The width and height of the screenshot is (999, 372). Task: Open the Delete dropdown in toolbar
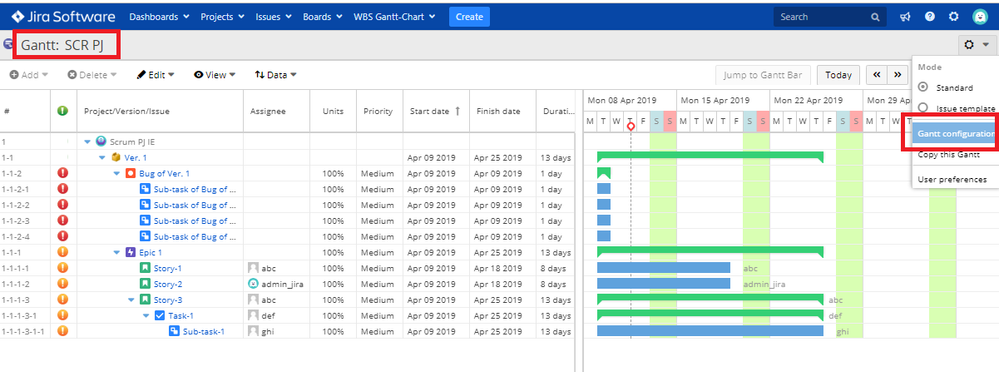coord(92,75)
